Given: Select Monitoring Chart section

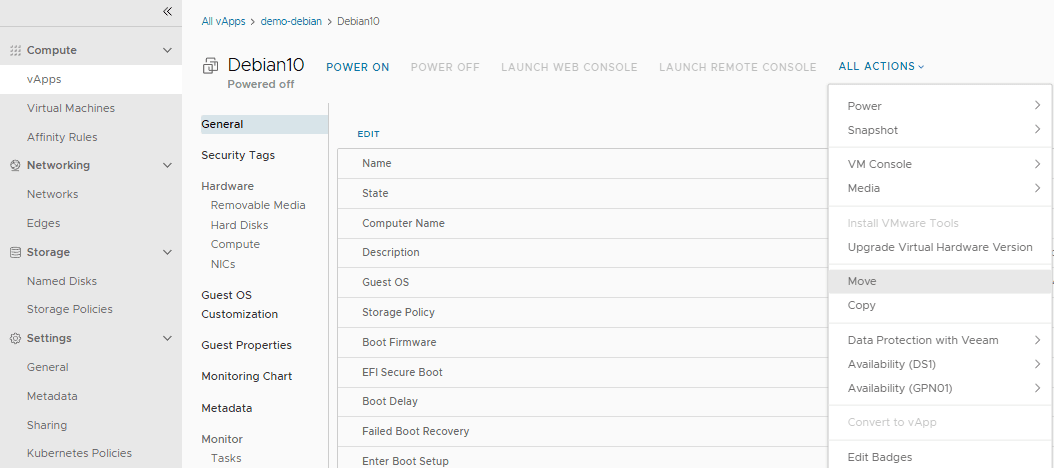Looking at the screenshot, I should click(247, 377).
